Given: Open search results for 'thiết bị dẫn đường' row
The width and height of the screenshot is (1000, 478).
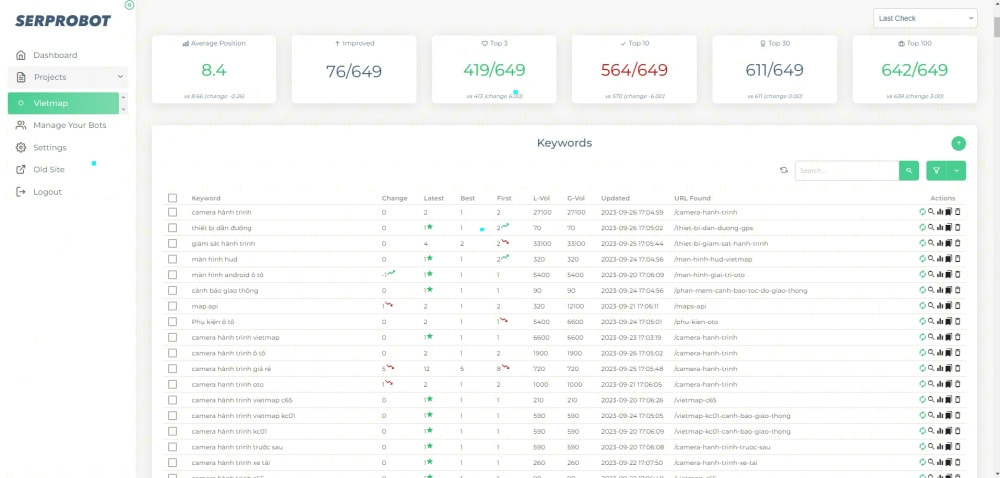Looking at the screenshot, I should coord(931,228).
